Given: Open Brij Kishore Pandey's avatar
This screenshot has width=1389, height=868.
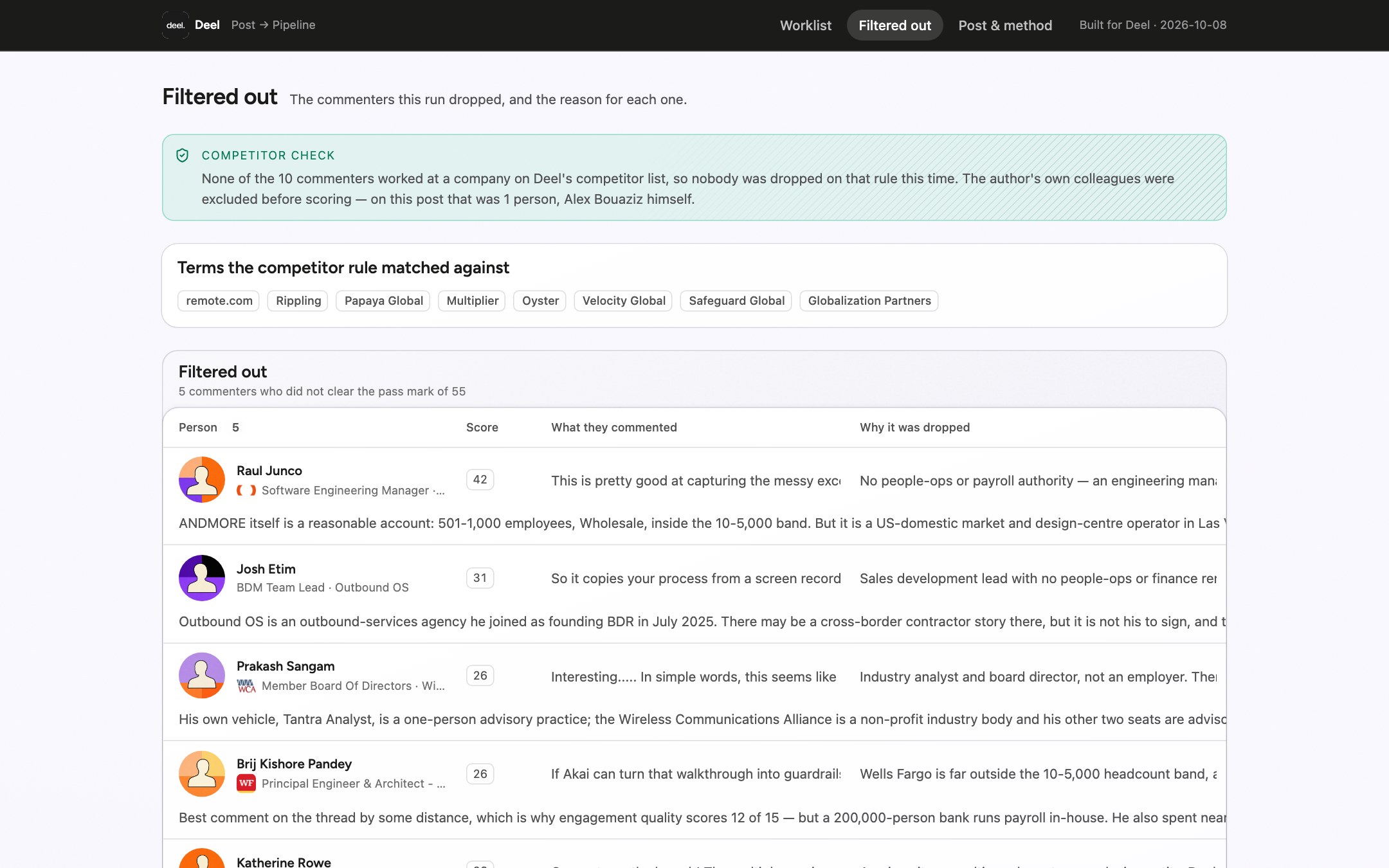Looking at the screenshot, I should point(202,773).
